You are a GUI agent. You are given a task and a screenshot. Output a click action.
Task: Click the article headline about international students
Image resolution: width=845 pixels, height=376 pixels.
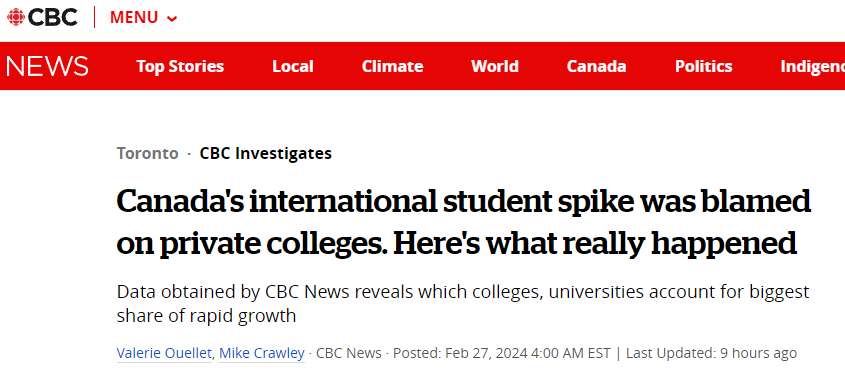[463, 222]
